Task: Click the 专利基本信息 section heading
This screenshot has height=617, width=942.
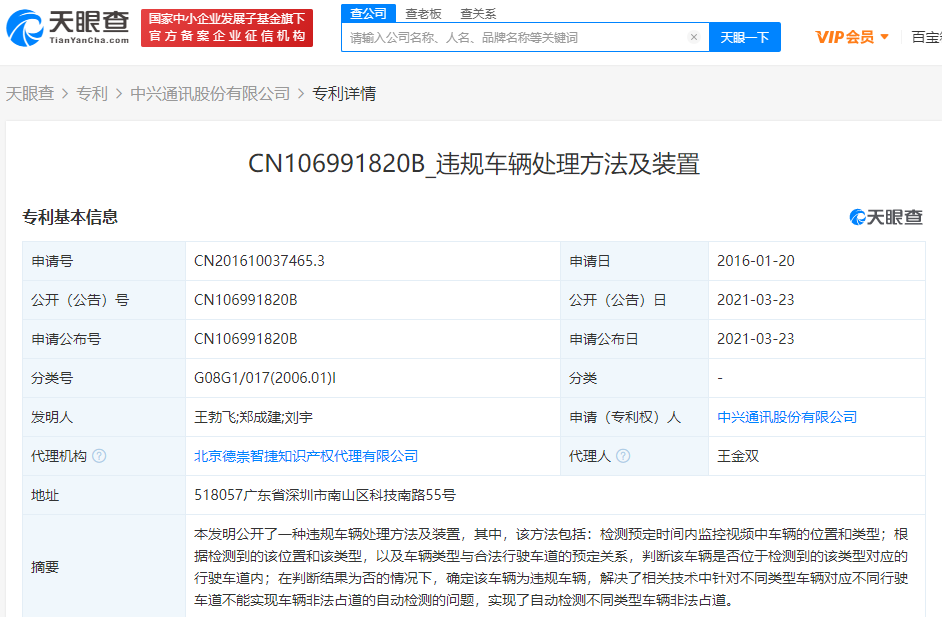Action: pos(70,217)
